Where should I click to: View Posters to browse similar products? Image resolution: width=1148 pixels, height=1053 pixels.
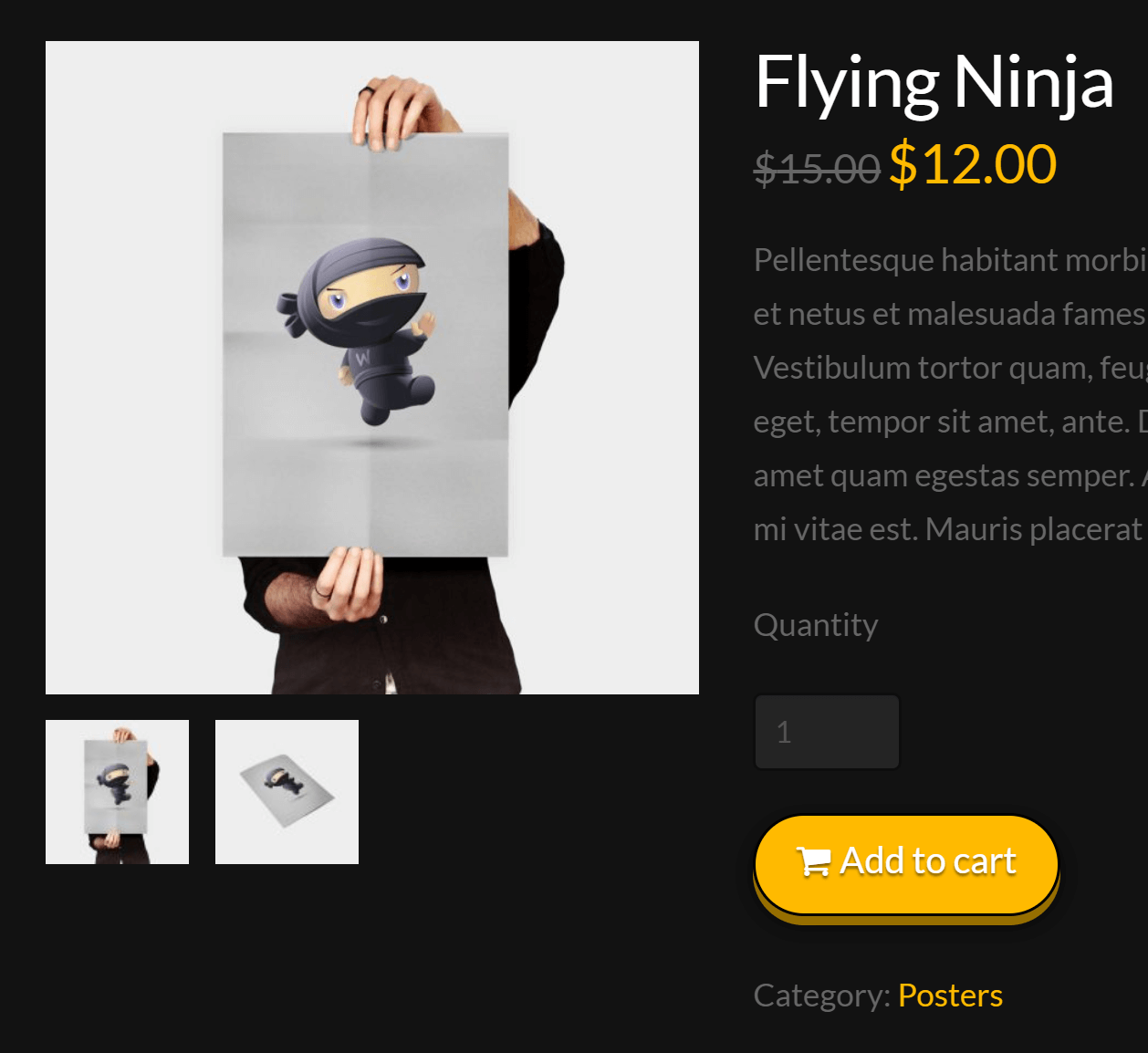(x=949, y=995)
